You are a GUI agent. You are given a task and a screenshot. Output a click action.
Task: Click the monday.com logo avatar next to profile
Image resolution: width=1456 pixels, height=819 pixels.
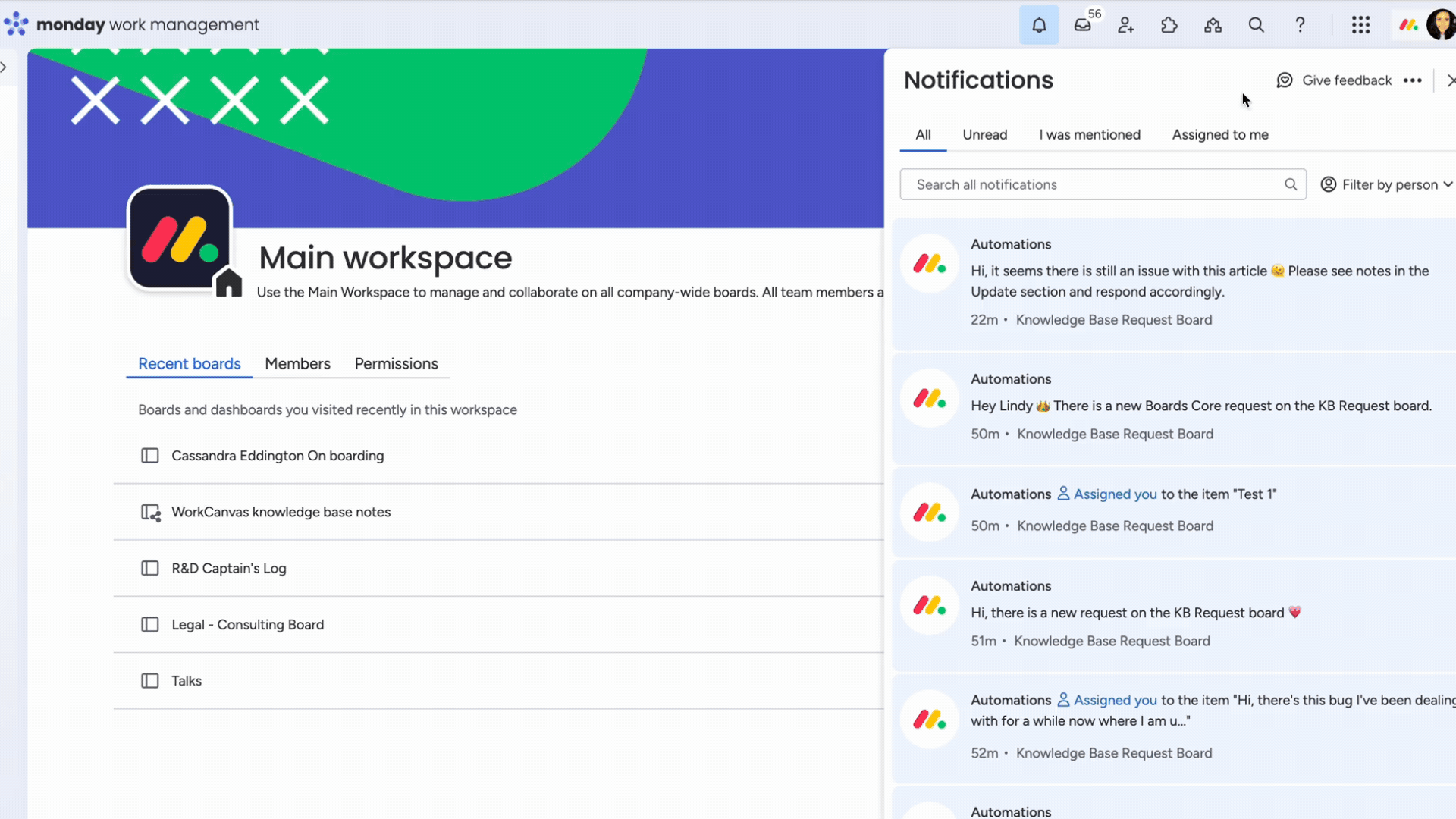[1408, 24]
